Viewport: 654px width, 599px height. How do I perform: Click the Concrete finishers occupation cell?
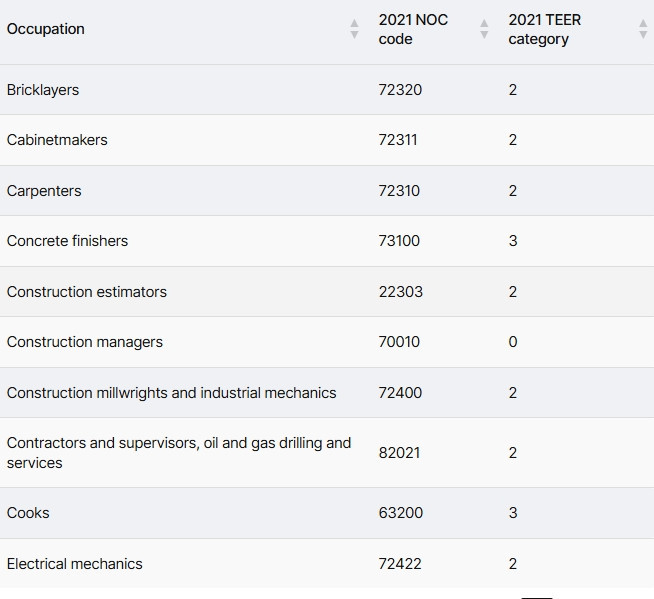tap(67, 241)
